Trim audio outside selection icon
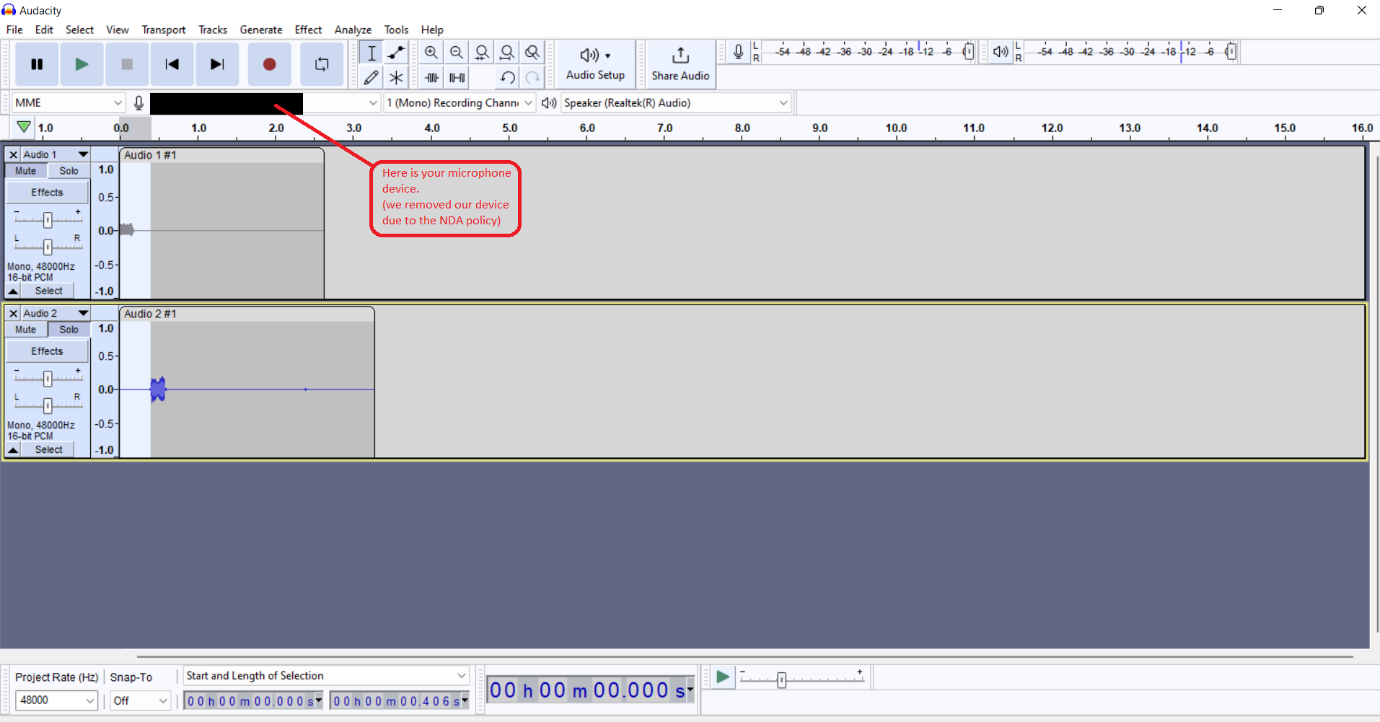Viewport: 1380px width, 722px height. pos(431,77)
